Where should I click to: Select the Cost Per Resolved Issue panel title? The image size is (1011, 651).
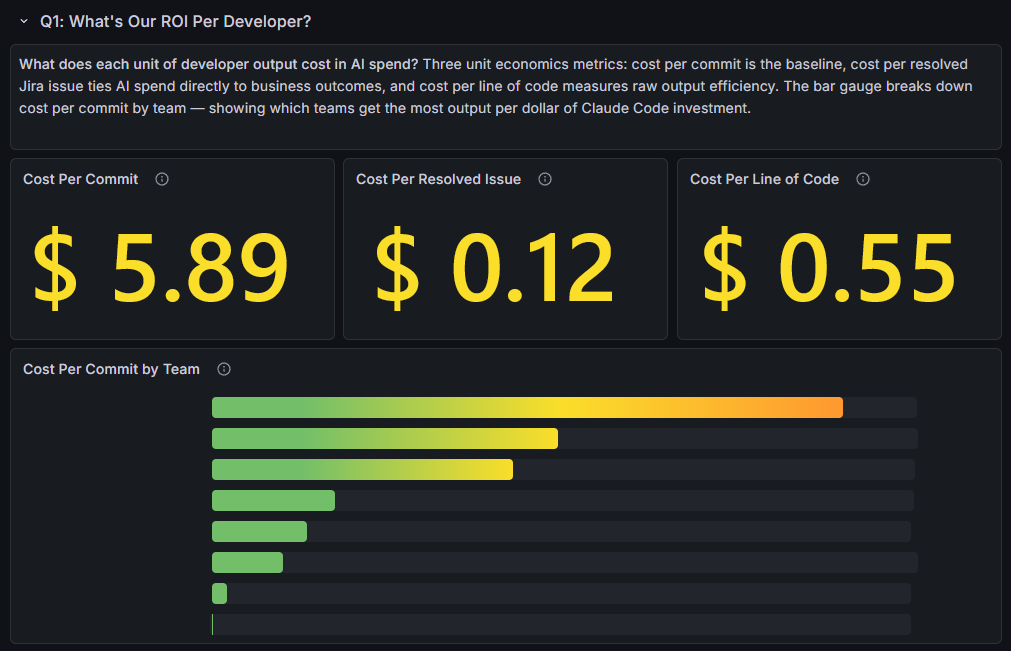(438, 179)
